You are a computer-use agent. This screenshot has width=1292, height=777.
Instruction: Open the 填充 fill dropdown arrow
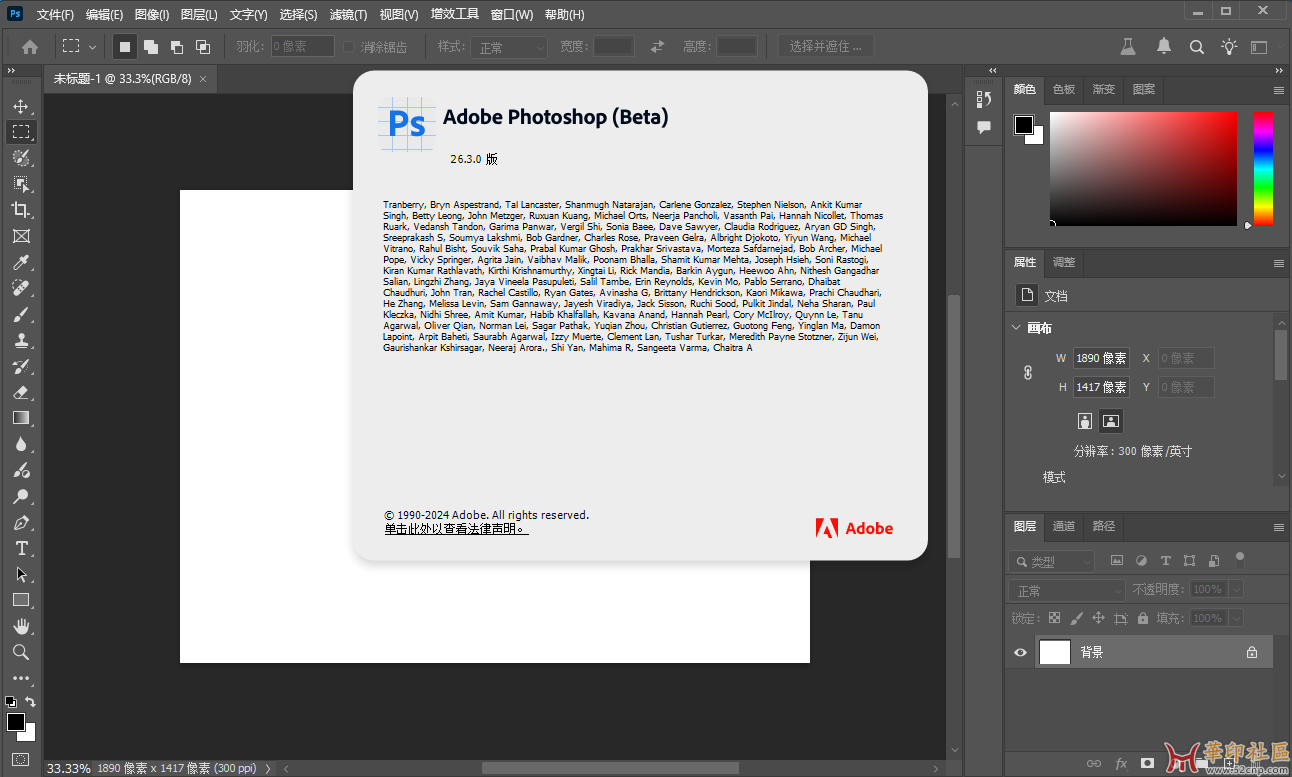[x=1237, y=618]
